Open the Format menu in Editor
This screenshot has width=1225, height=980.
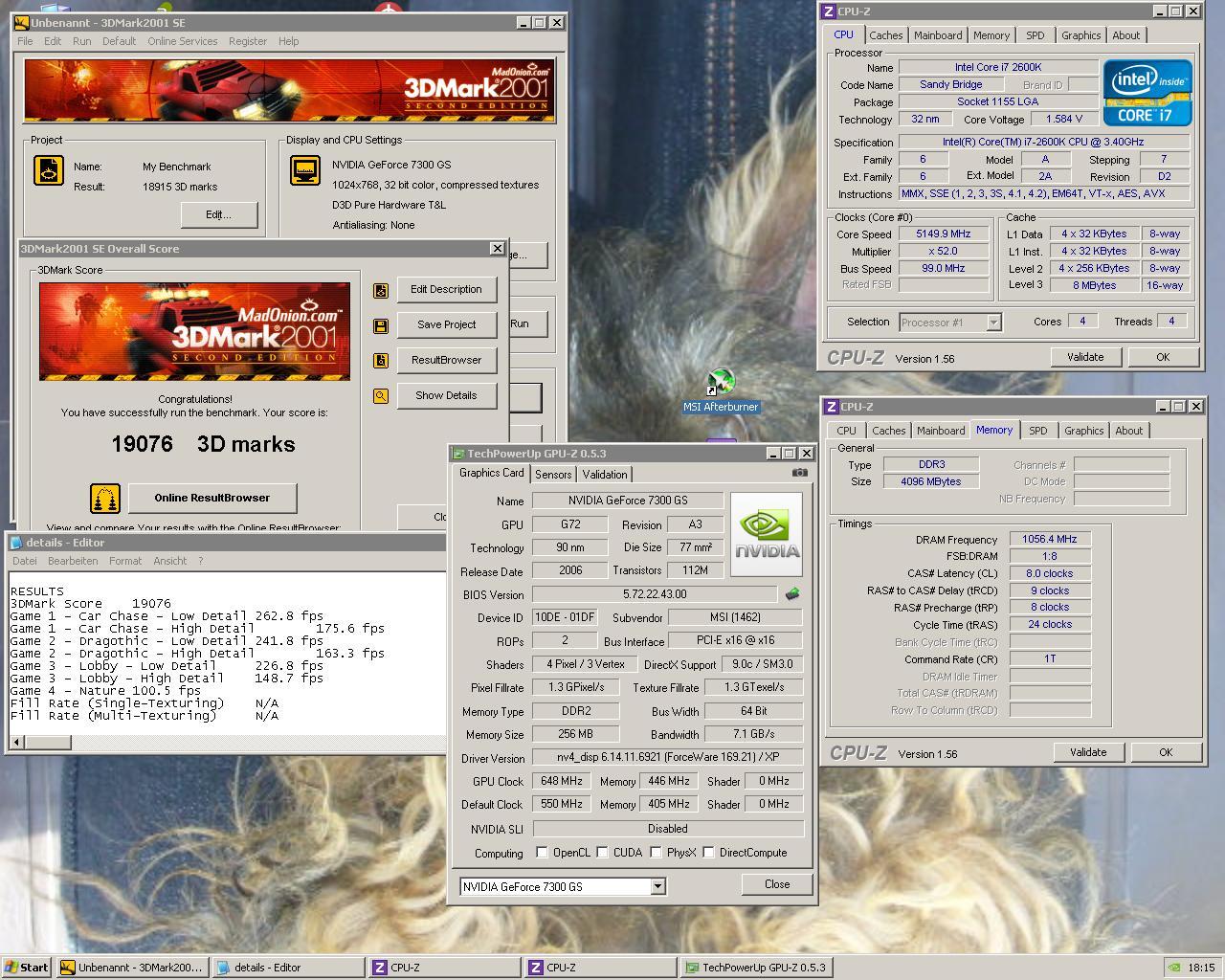pyautogui.click(x=125, y=561)
